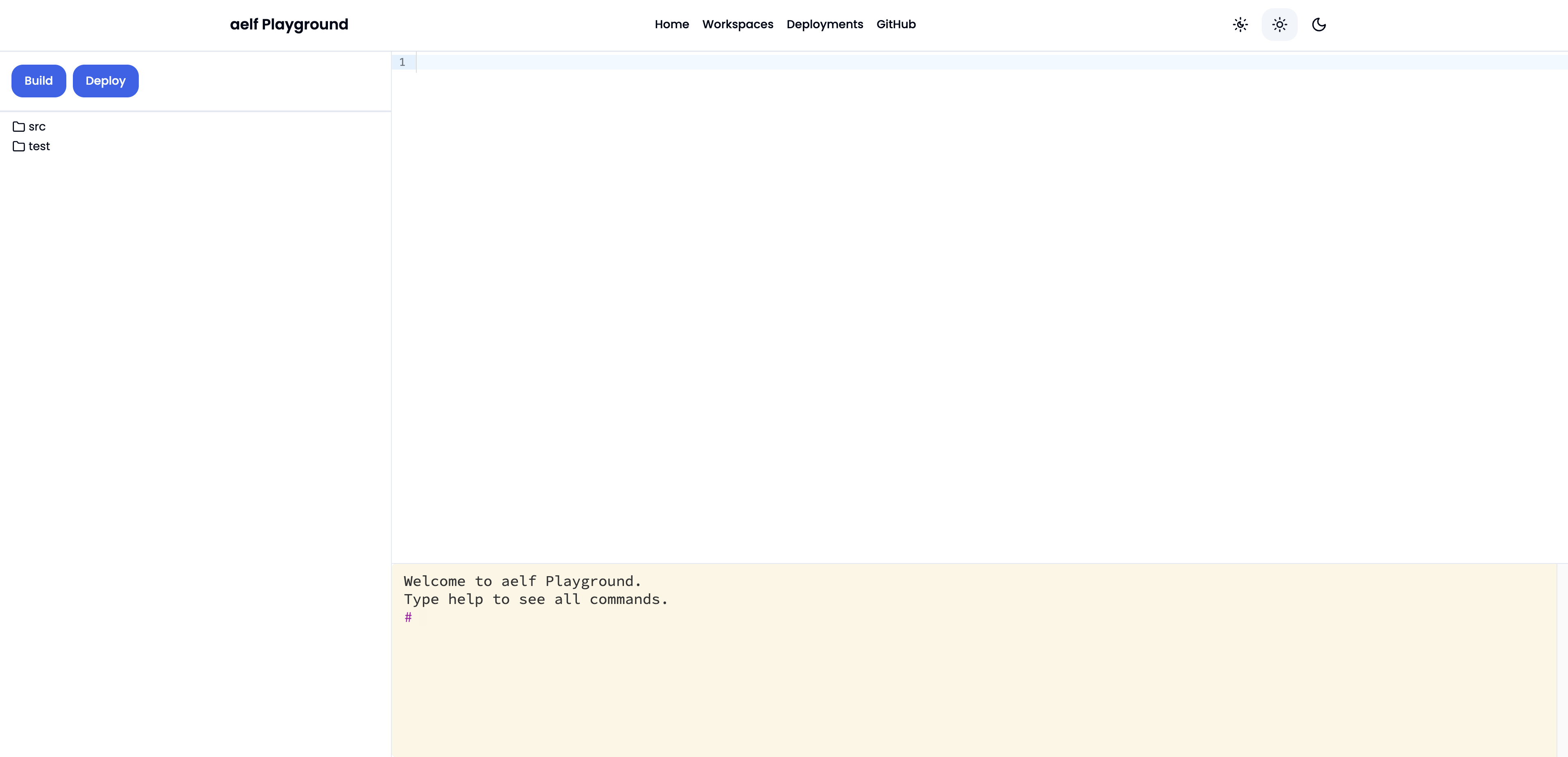Viewport: 1568px width, 757px height.
Task: Open the Home nav link
Action: pyautogui.click(x=672, y=24)
